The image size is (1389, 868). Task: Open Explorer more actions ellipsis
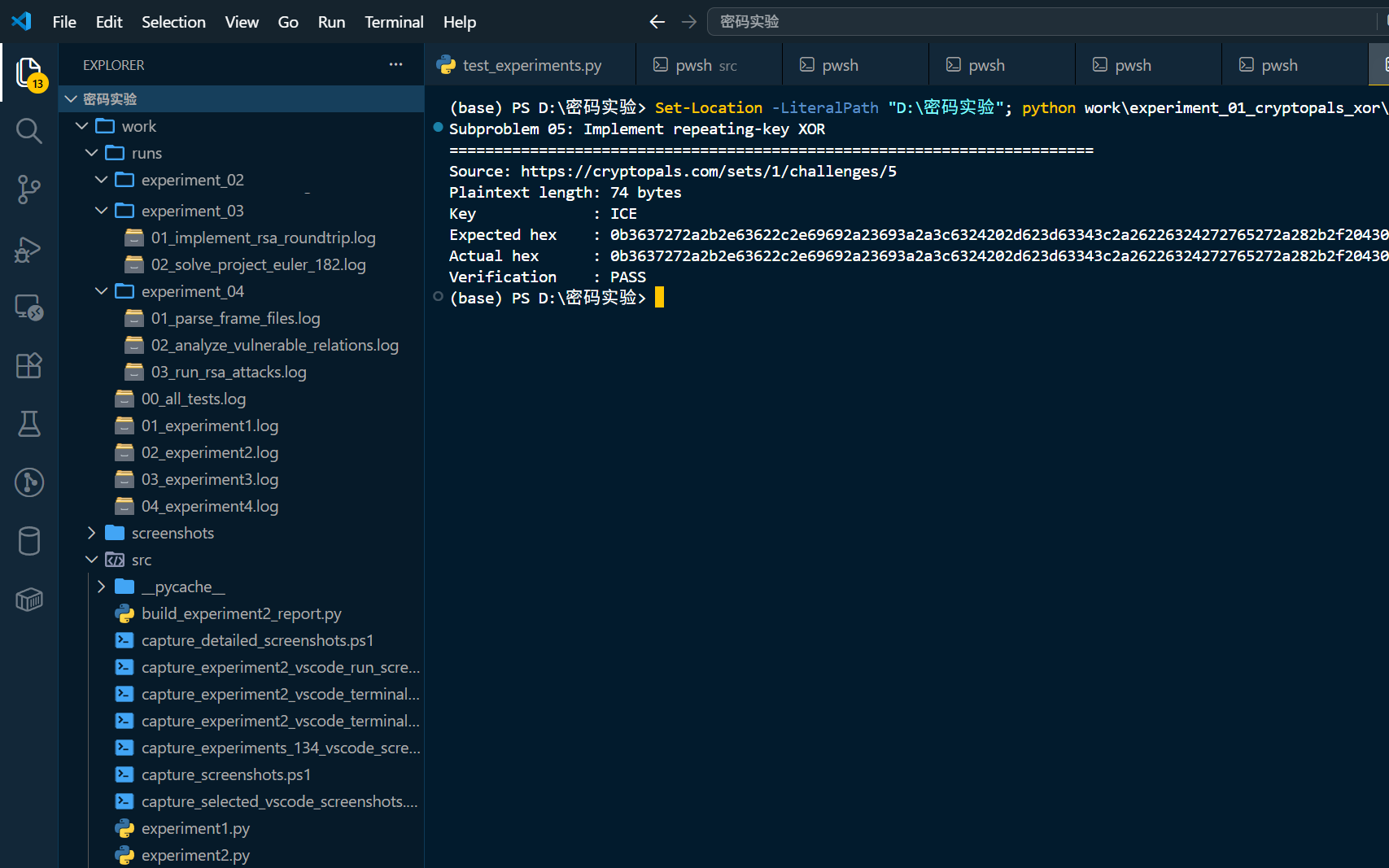click(x=395, y=64)
